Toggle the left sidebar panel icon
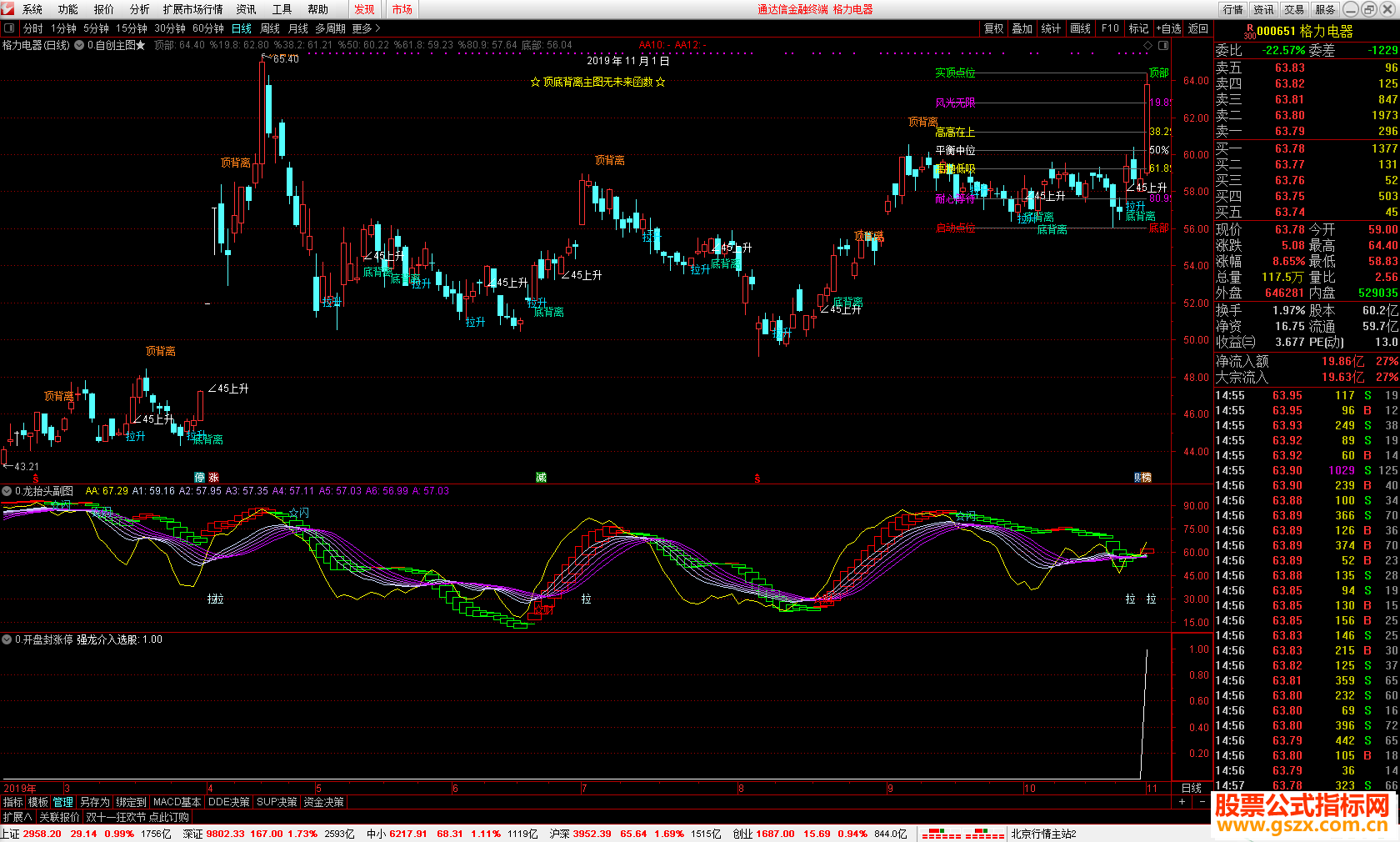 [9, 28]
